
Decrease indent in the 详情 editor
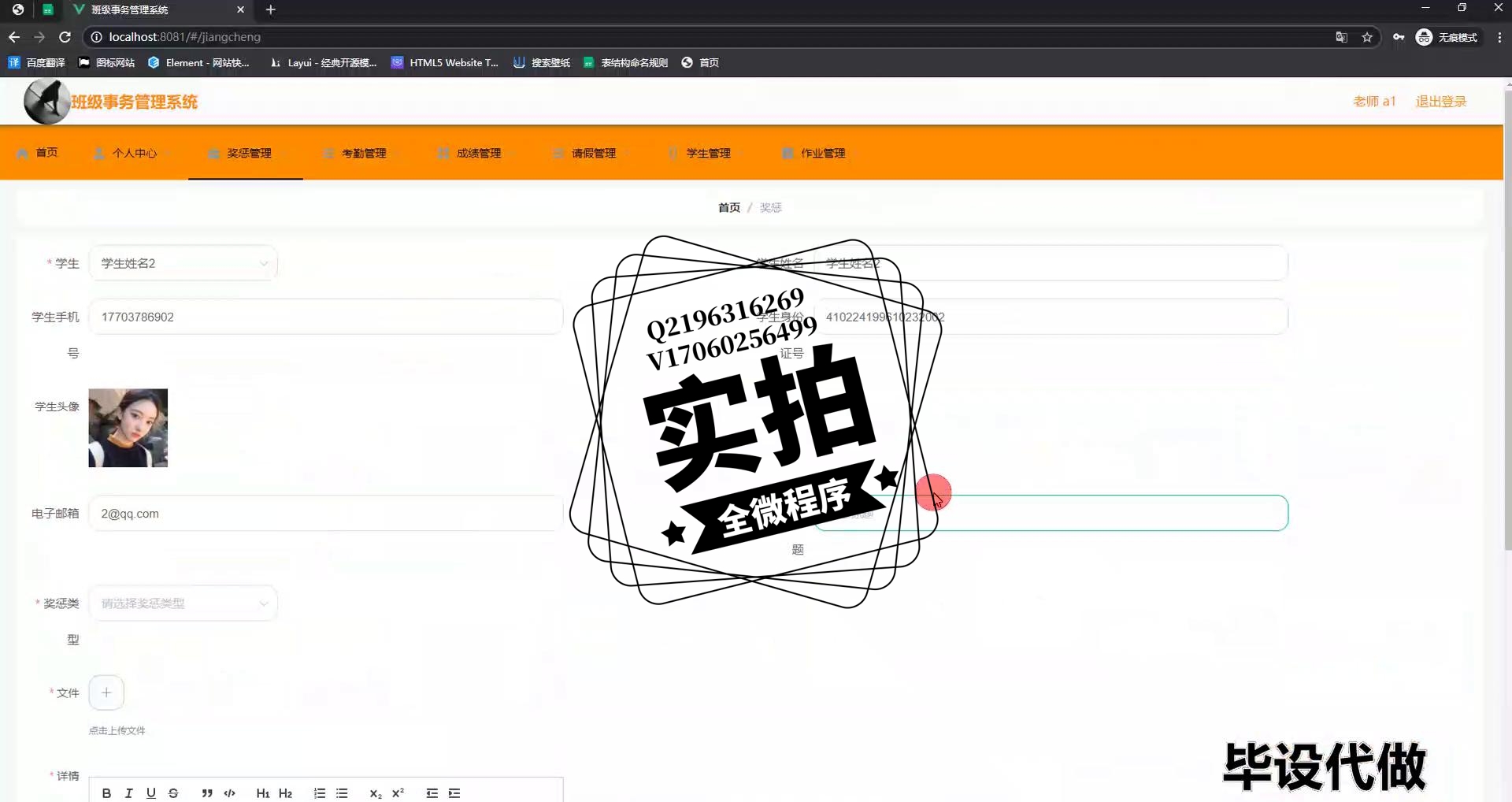click(x=432, y=793)
